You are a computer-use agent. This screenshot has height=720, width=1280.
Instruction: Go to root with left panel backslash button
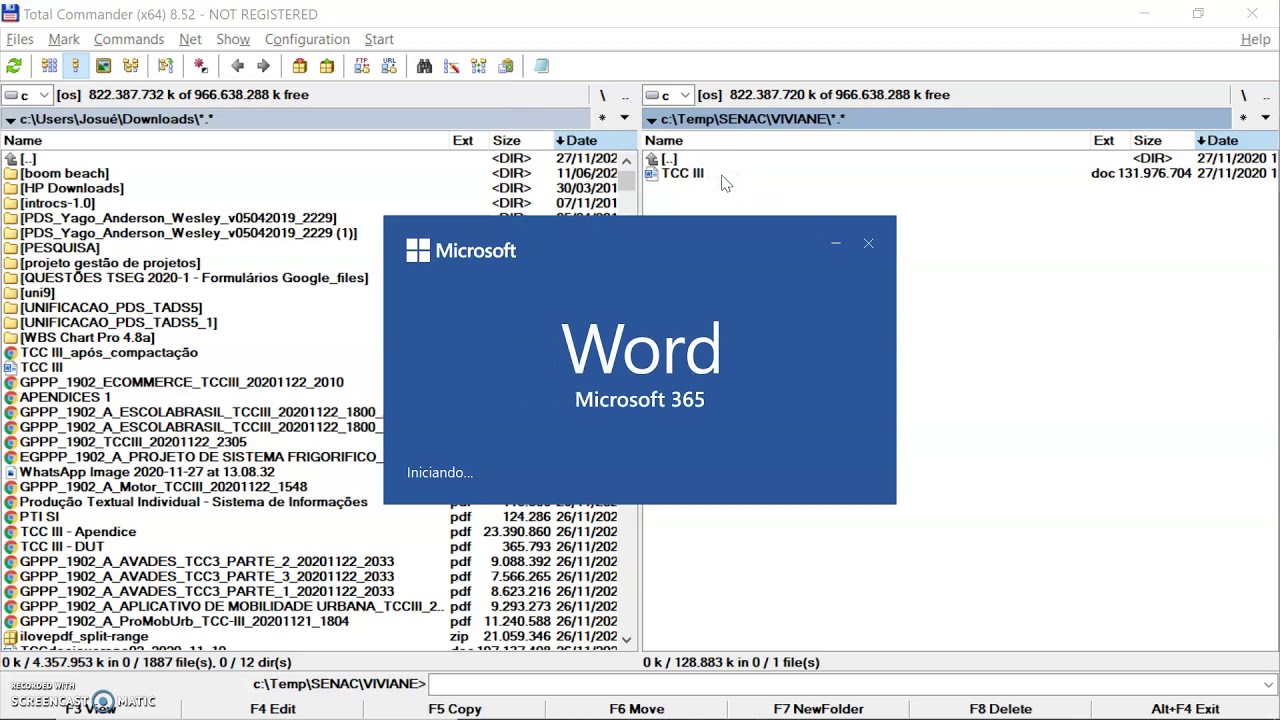602,95
